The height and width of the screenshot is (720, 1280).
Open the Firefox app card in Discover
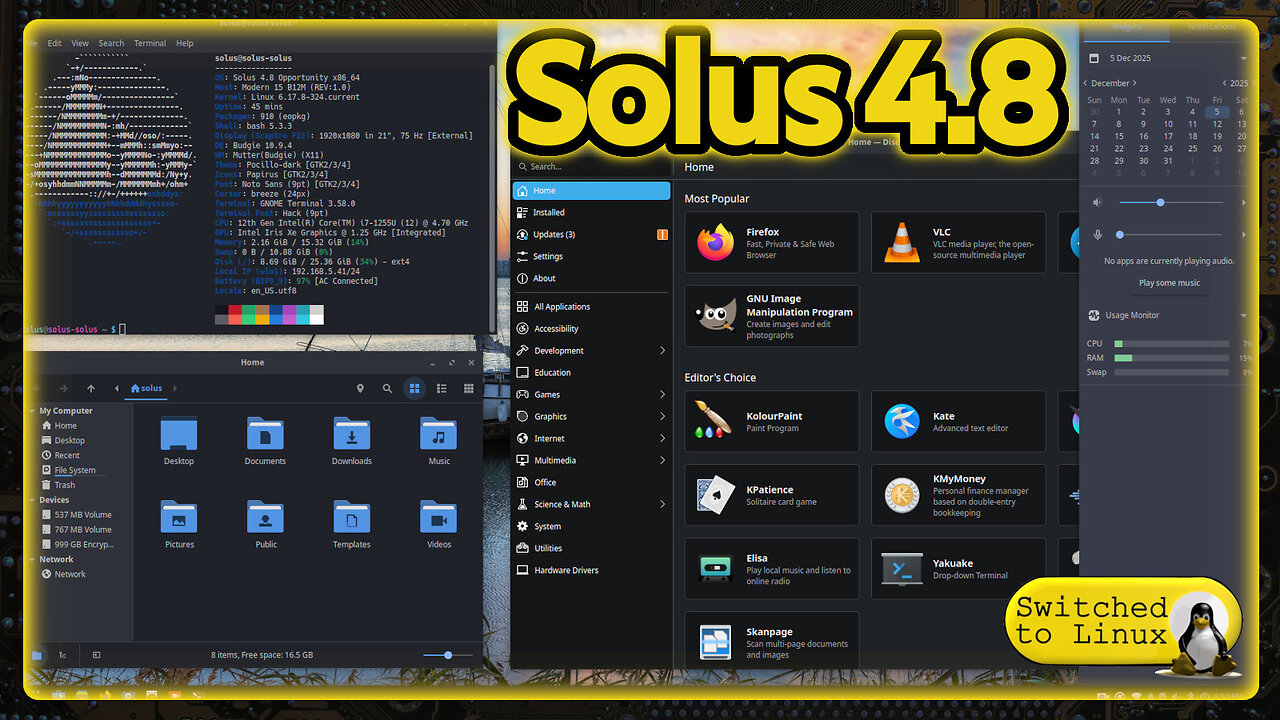[x=772, y=242]
